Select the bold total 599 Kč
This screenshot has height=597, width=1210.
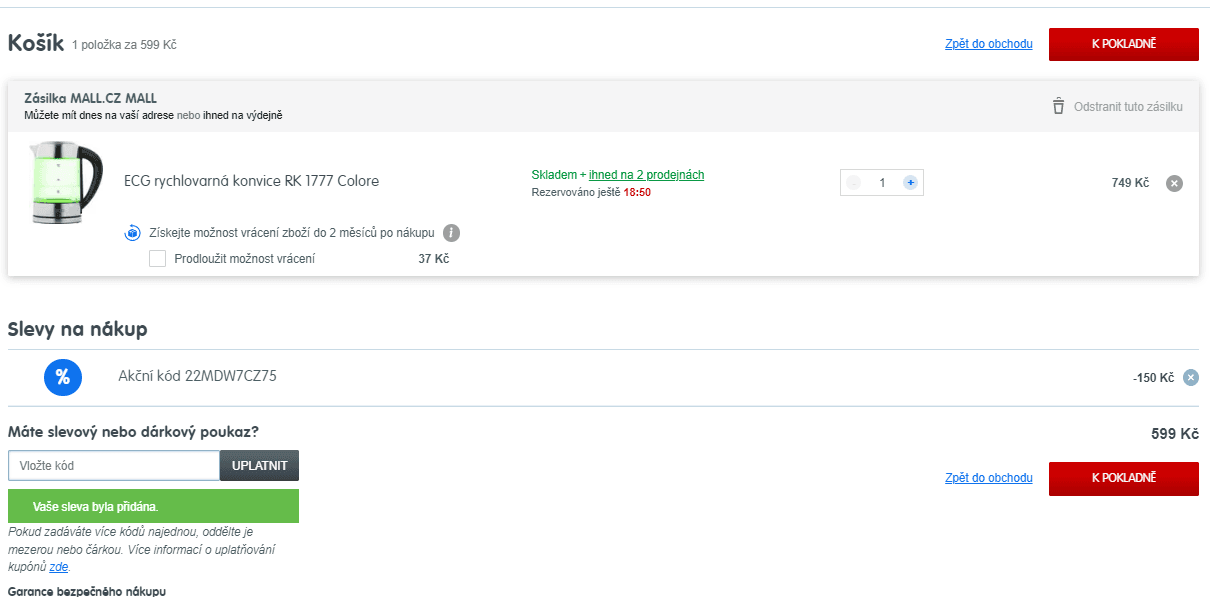click(1175, 434)
